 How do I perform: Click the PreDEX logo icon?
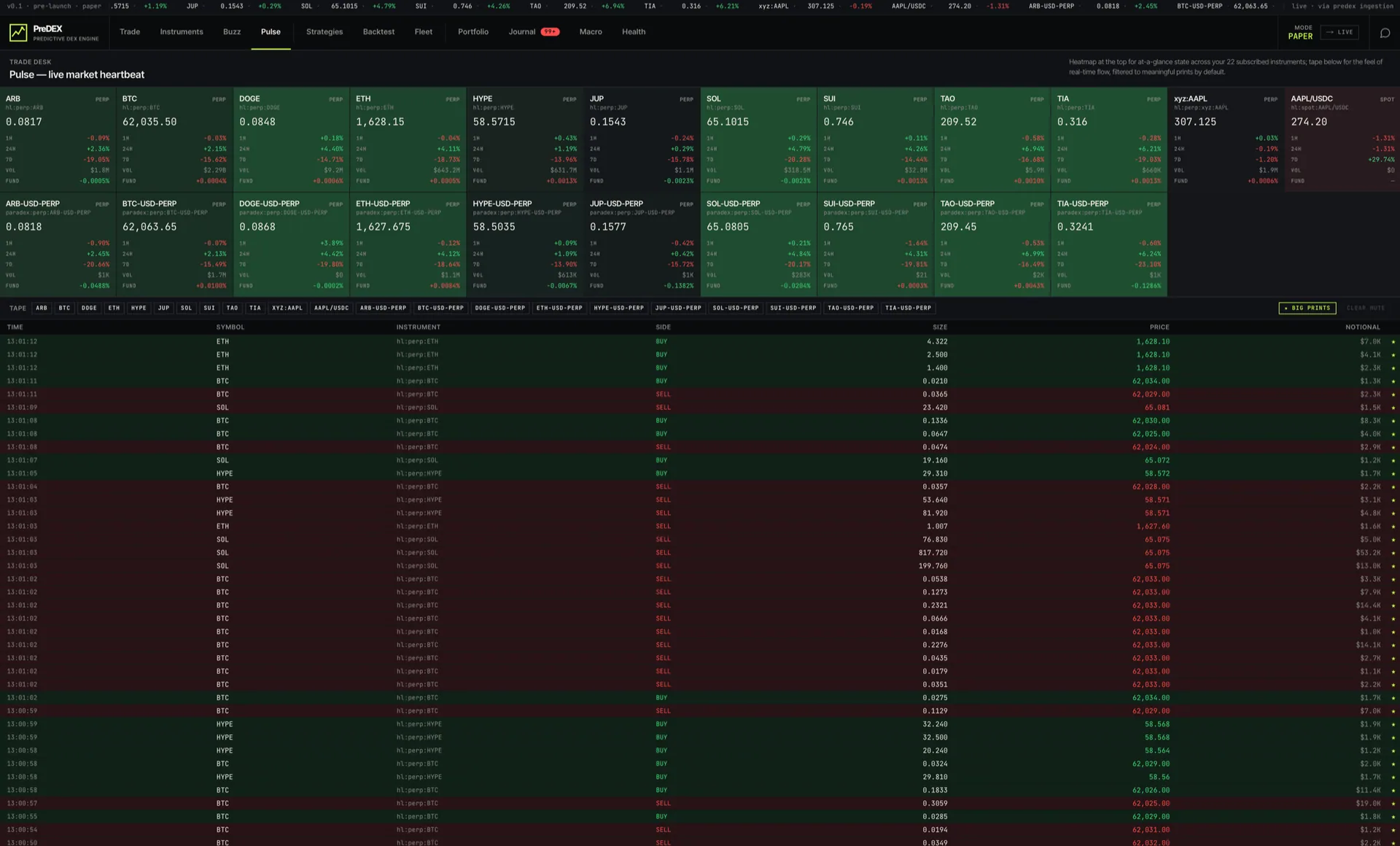(x=18, y=32)
